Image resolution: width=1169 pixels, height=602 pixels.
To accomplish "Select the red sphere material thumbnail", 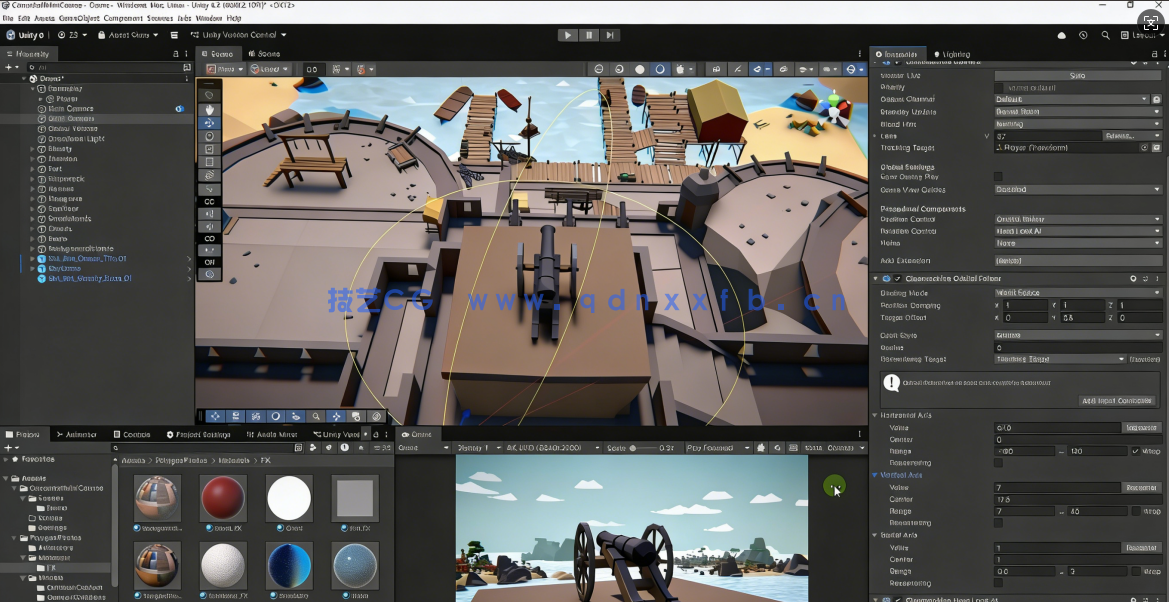I will [223, 497].
